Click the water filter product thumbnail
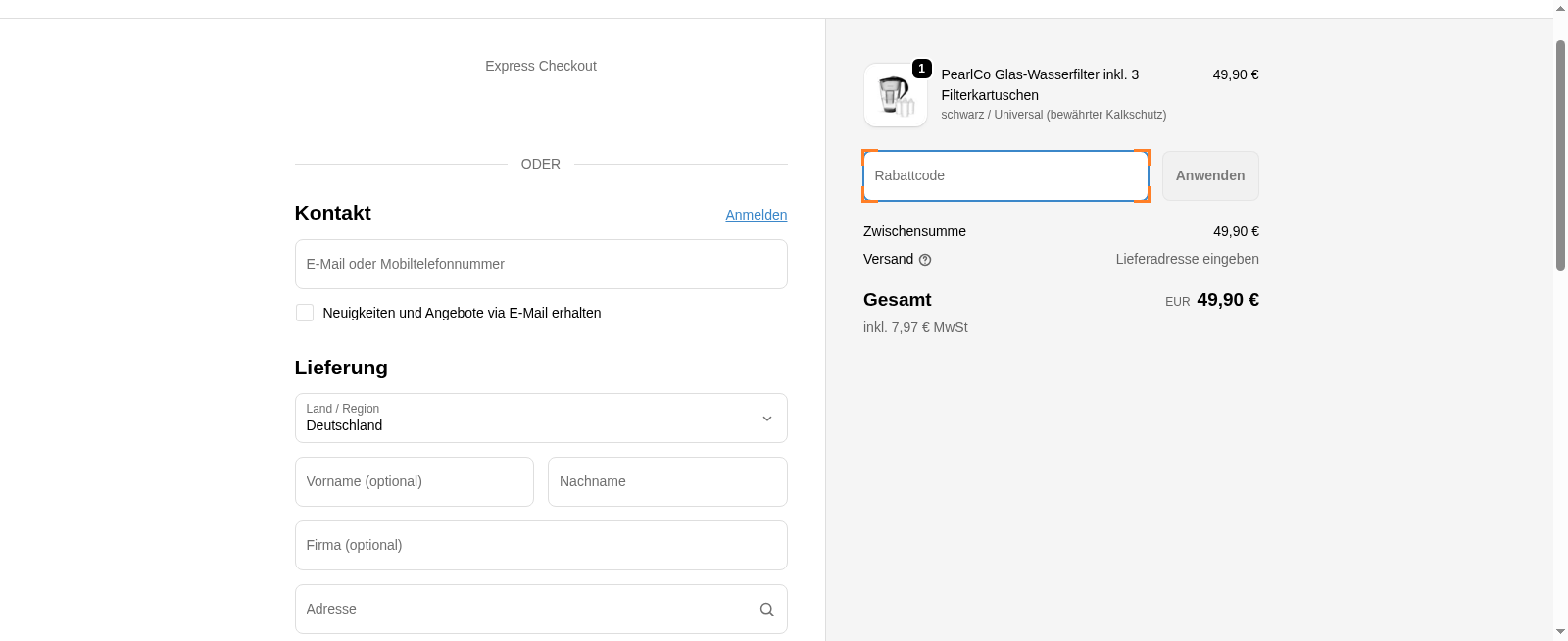The width and height of the screenshot is (1568, 641). [895, 96]
